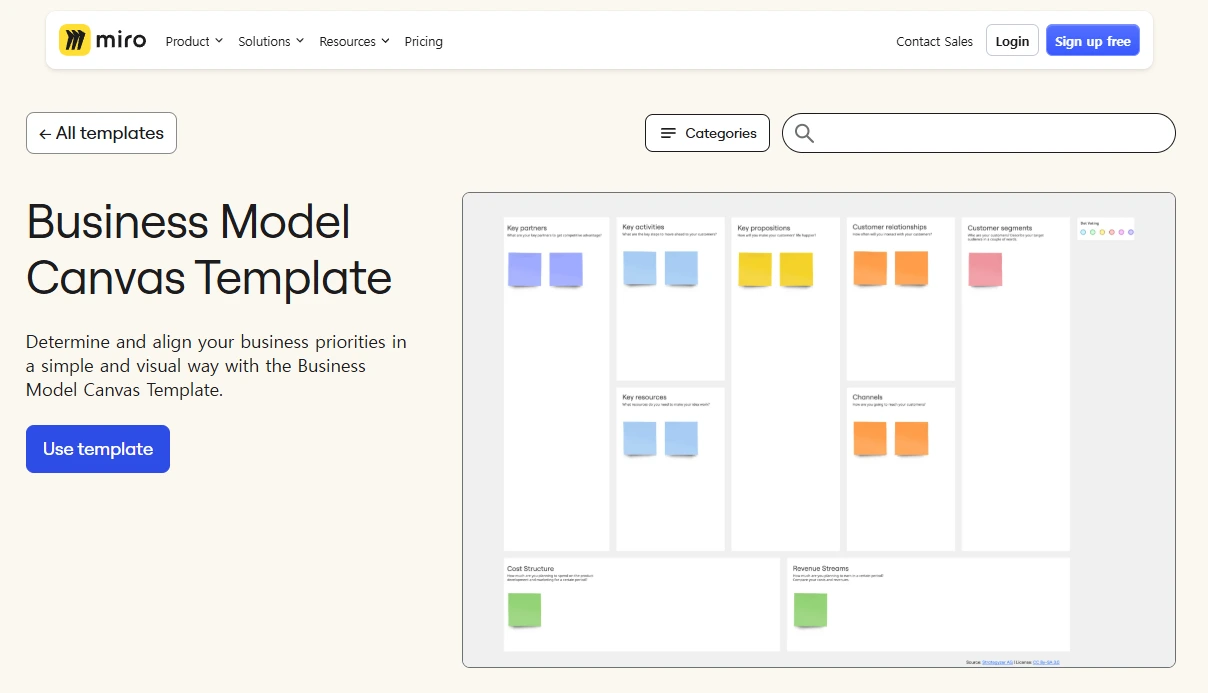Click the Cost Structure heading in the preview
The image size is (1208, 693).
pos(530,568)
